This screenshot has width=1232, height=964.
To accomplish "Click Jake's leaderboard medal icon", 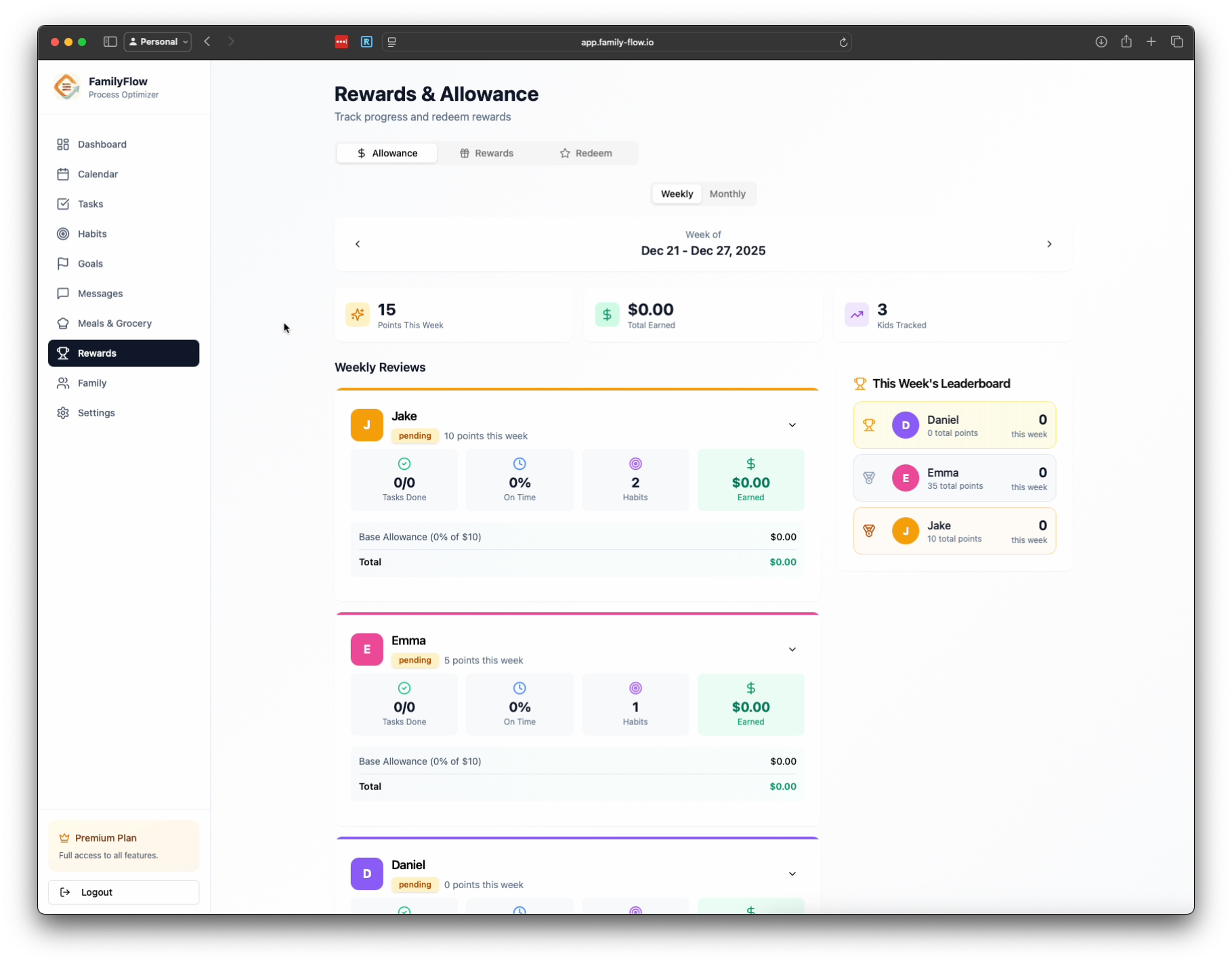I will coord(869,531).
